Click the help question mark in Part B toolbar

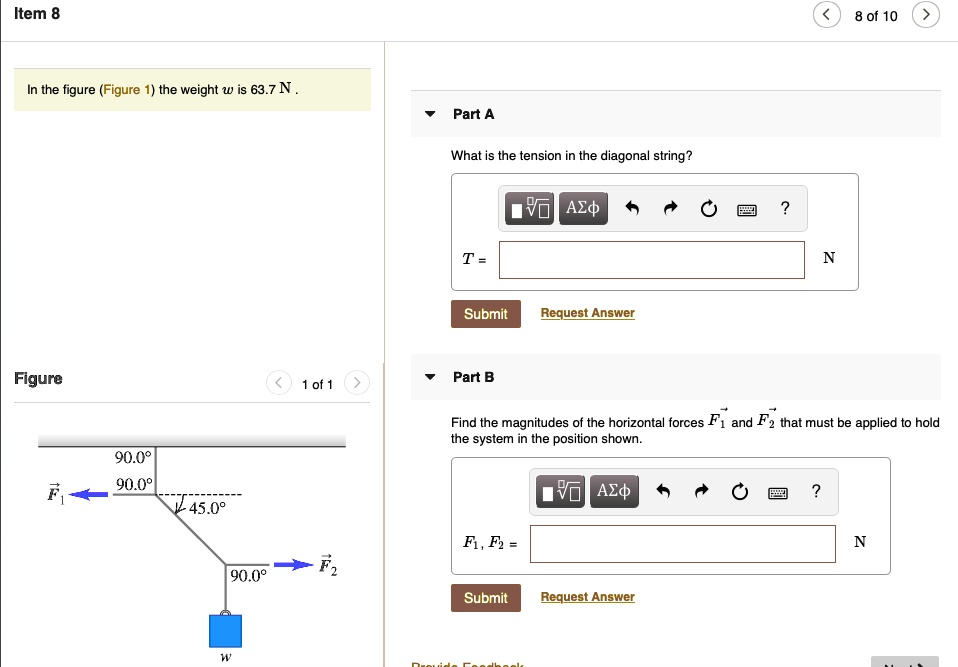click(x=815, y=491)
